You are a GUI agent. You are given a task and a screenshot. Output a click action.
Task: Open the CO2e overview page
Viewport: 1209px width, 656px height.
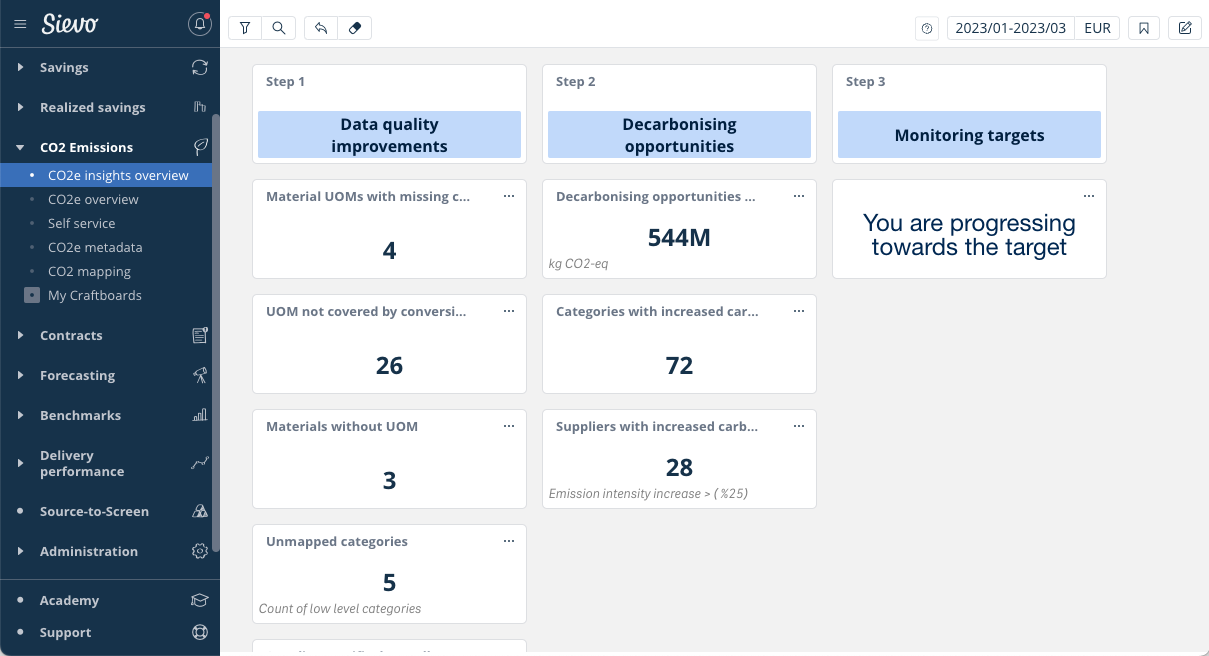click(x=93, y=199)
